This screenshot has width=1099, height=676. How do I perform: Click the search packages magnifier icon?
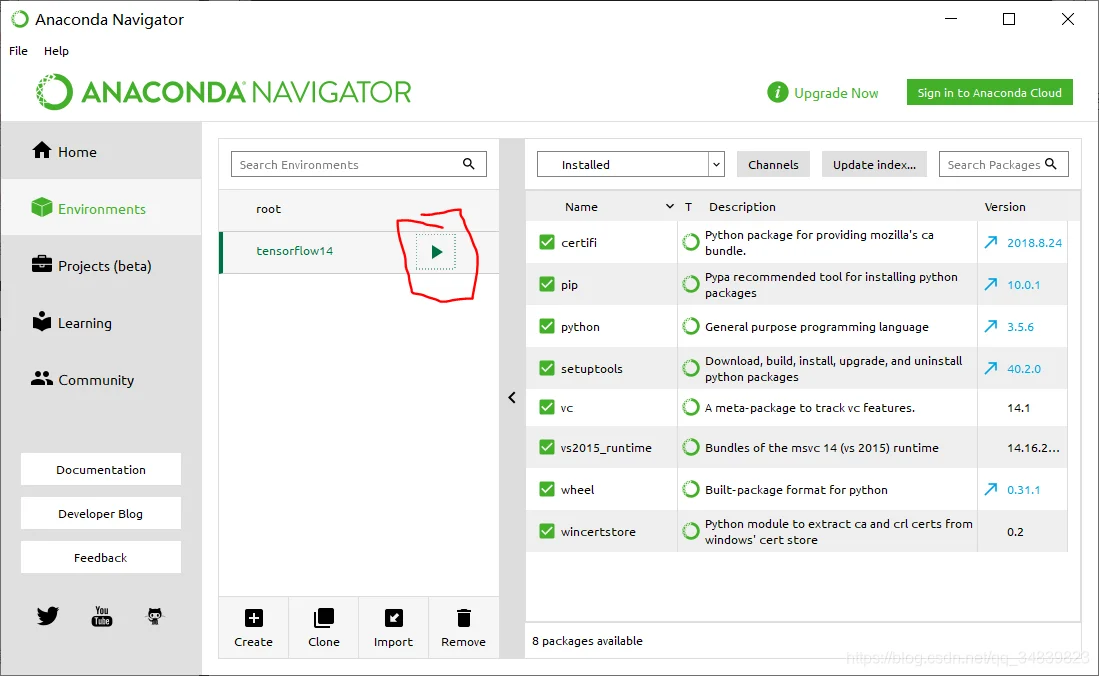[x=1051, y=163]
